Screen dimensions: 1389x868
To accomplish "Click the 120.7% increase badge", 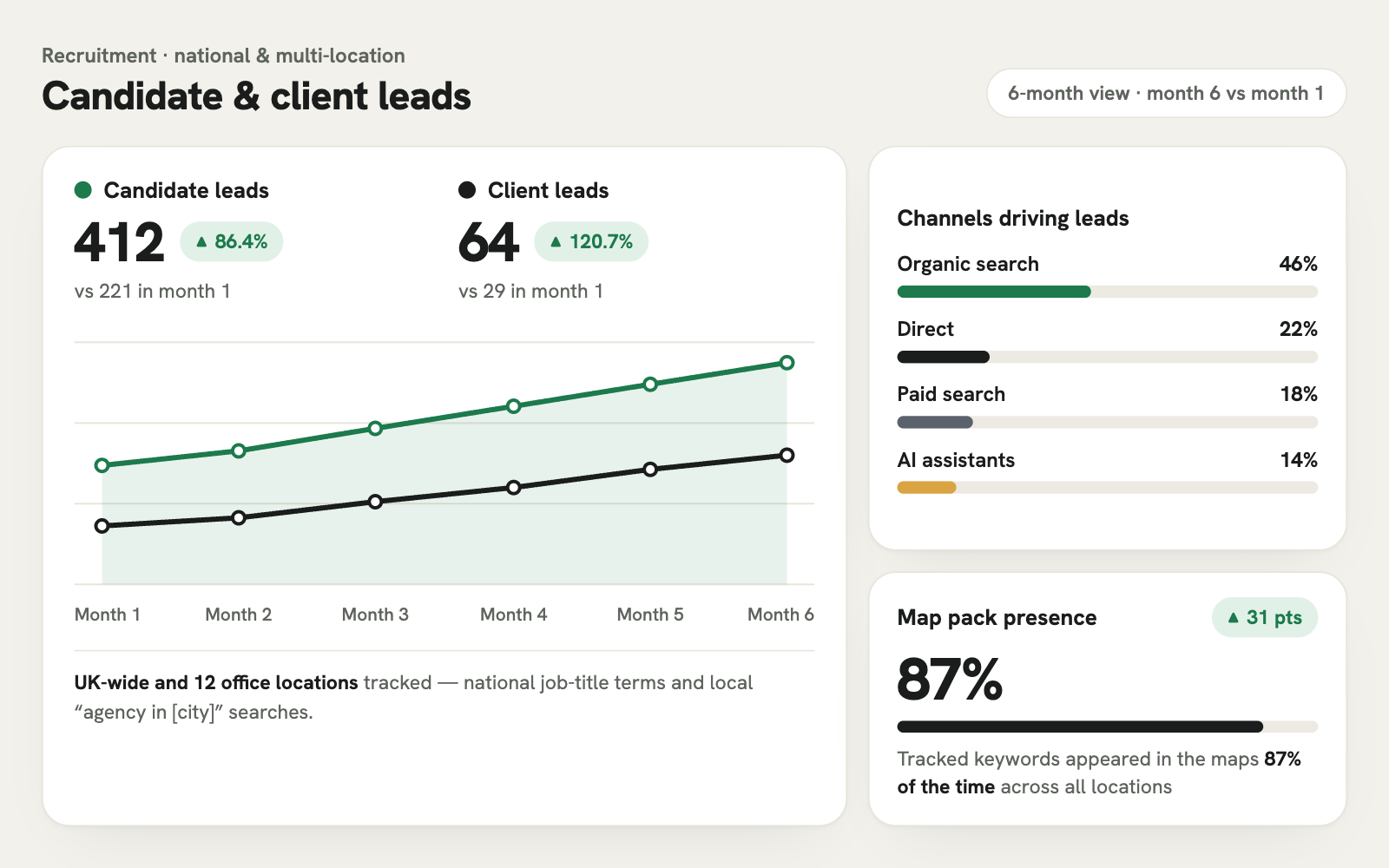I will (591, 241).
